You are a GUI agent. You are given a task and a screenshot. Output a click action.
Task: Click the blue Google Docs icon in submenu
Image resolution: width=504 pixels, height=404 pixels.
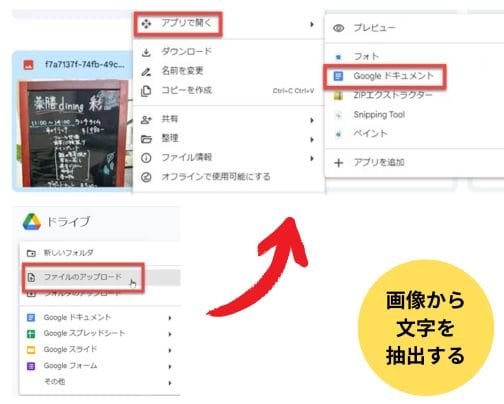pyautogui.click(x=338, y=76)
